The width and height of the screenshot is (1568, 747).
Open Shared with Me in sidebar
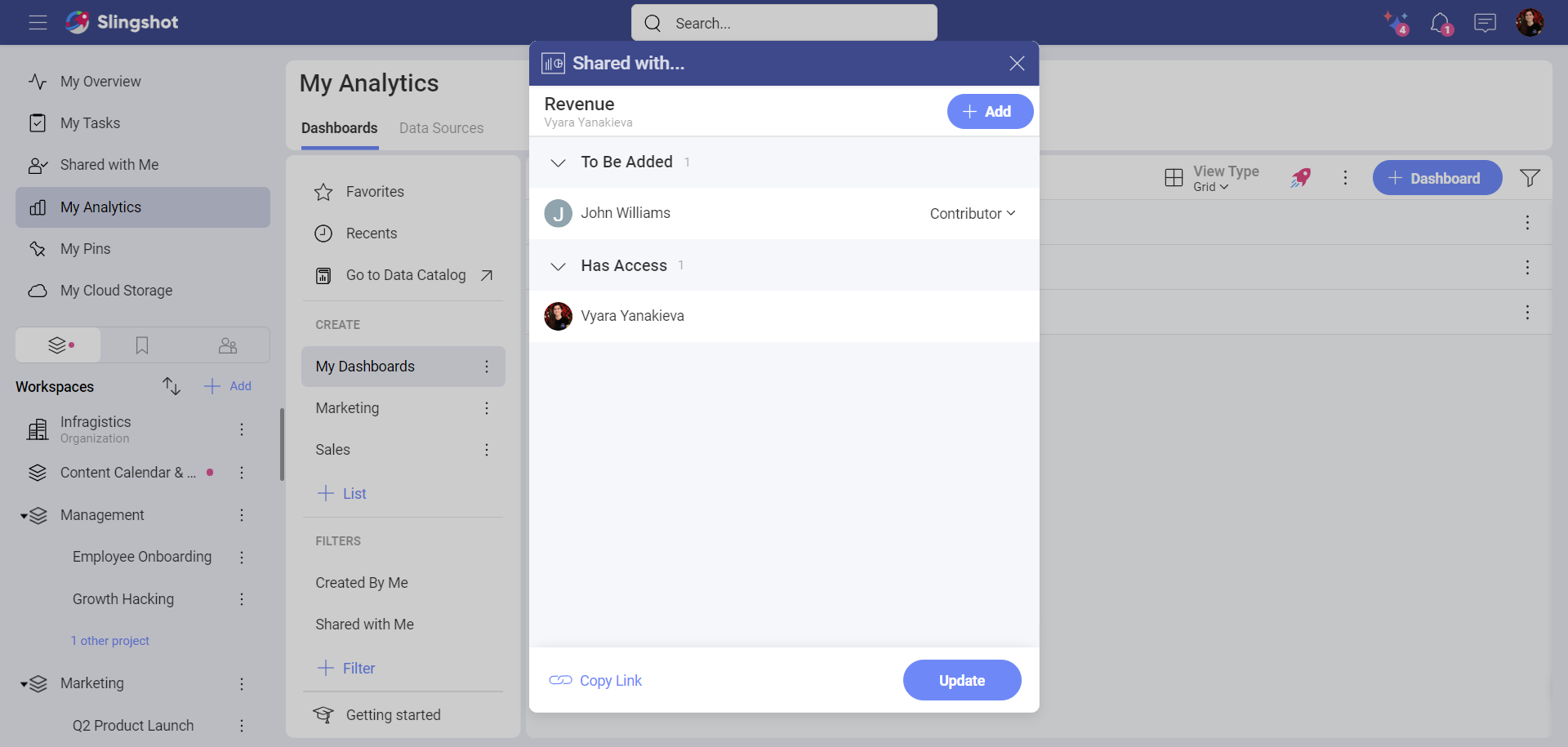(143, 165)
